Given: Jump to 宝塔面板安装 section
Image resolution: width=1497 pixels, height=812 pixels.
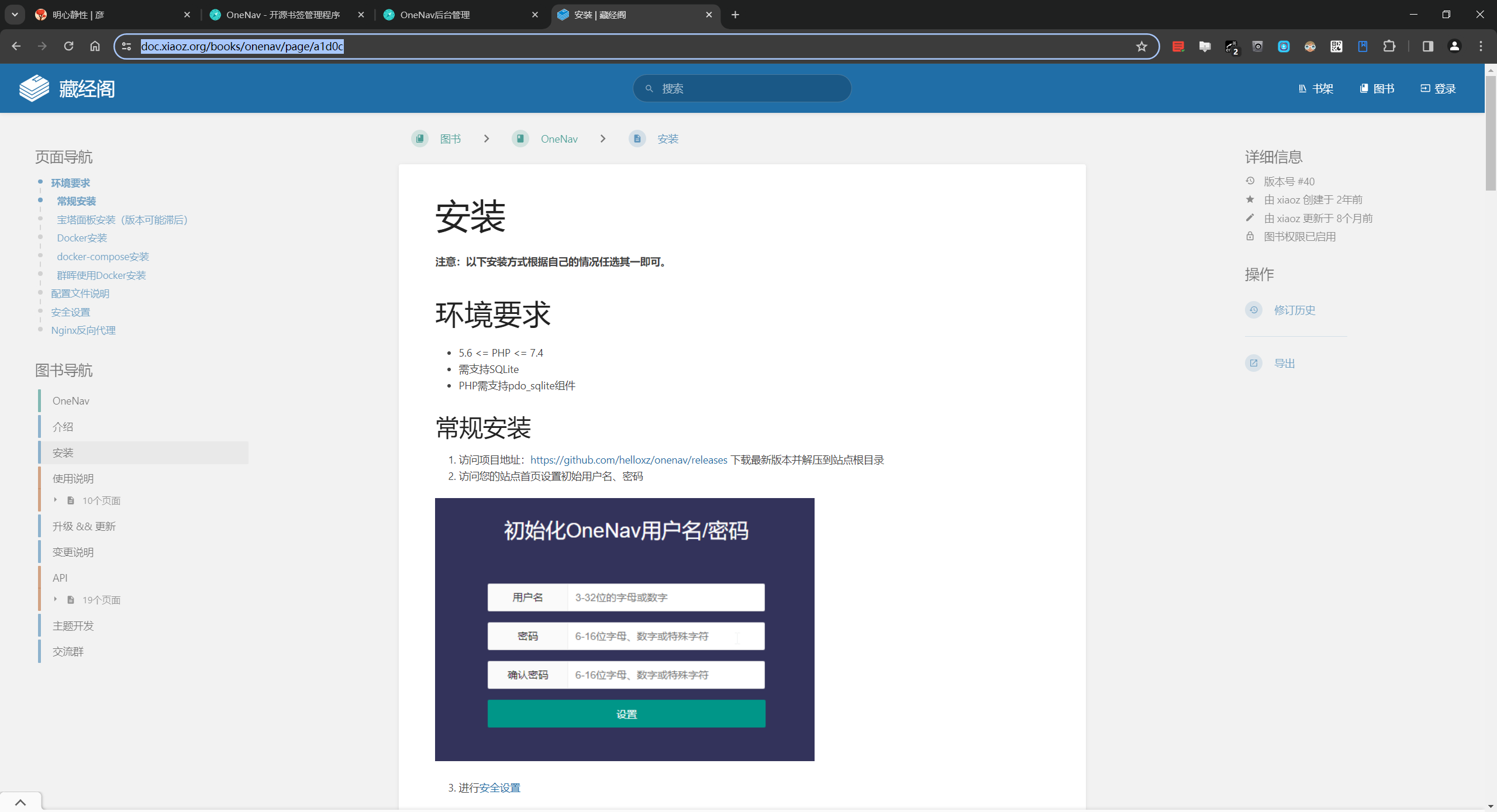Looking at the screenshot, I should 122,220.
